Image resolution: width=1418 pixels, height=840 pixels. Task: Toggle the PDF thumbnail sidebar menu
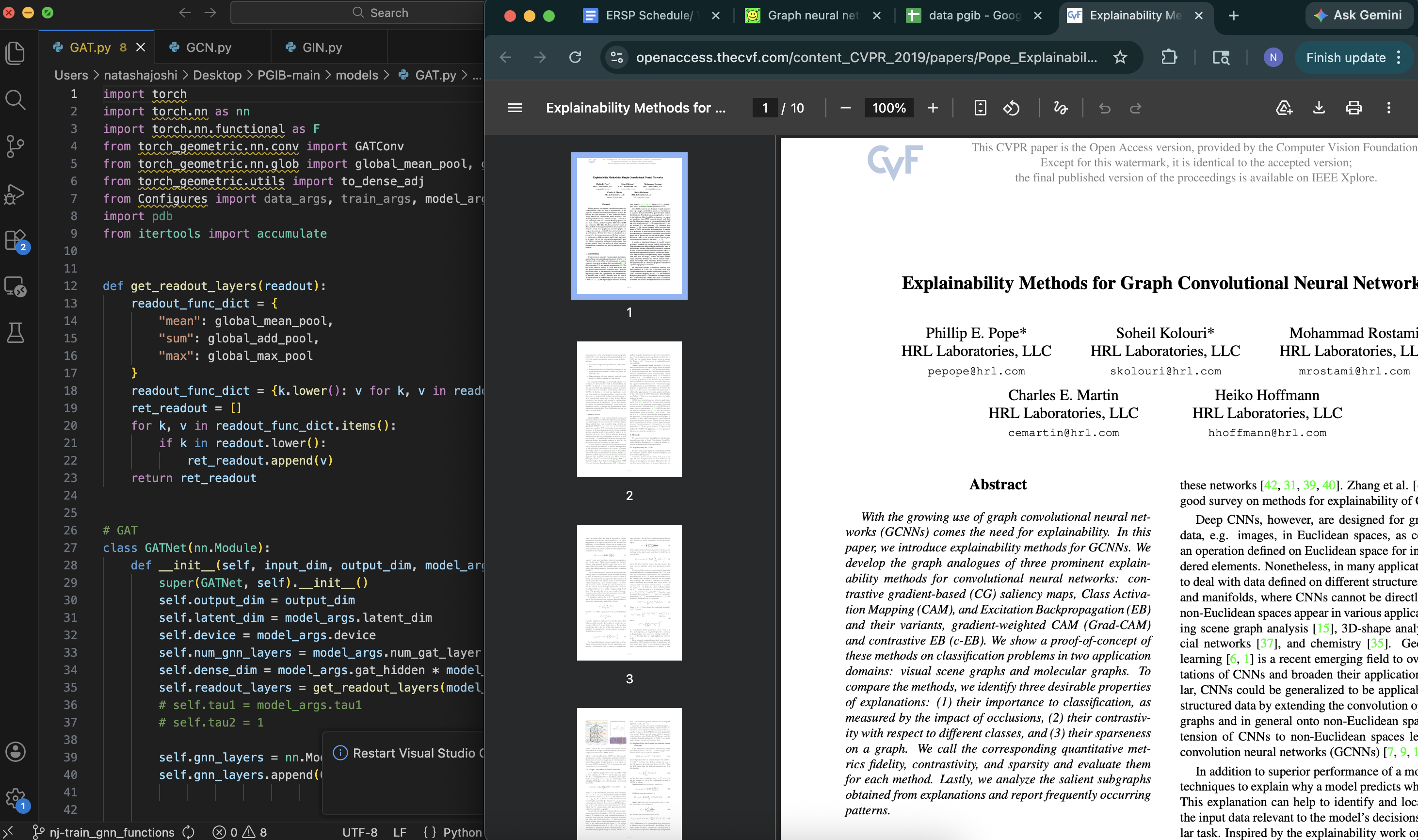tap(515, 108)
